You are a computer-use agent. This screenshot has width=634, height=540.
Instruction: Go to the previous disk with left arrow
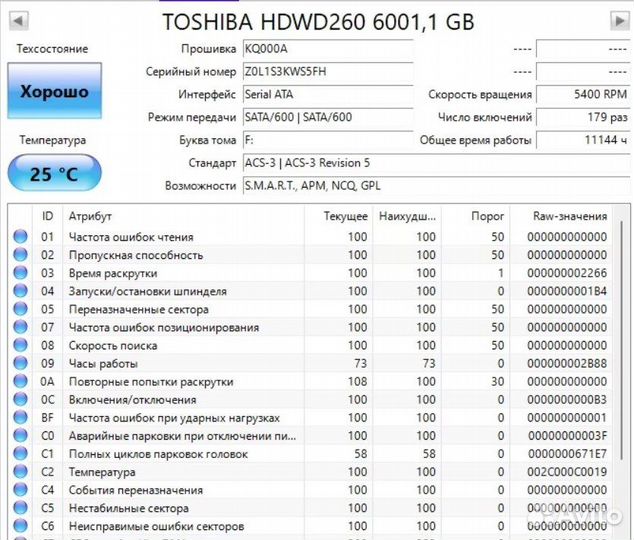click(x=19, y=20)
